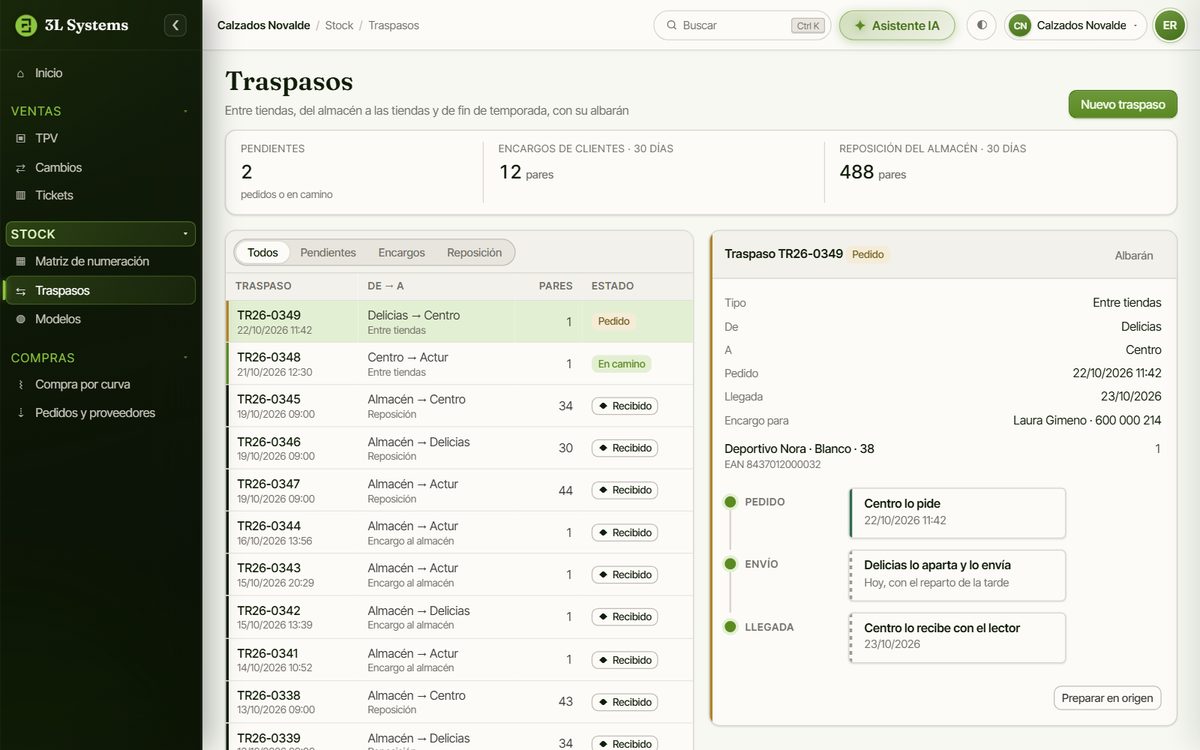Click the Matriz de numeración grid icon

coord(20,262)
